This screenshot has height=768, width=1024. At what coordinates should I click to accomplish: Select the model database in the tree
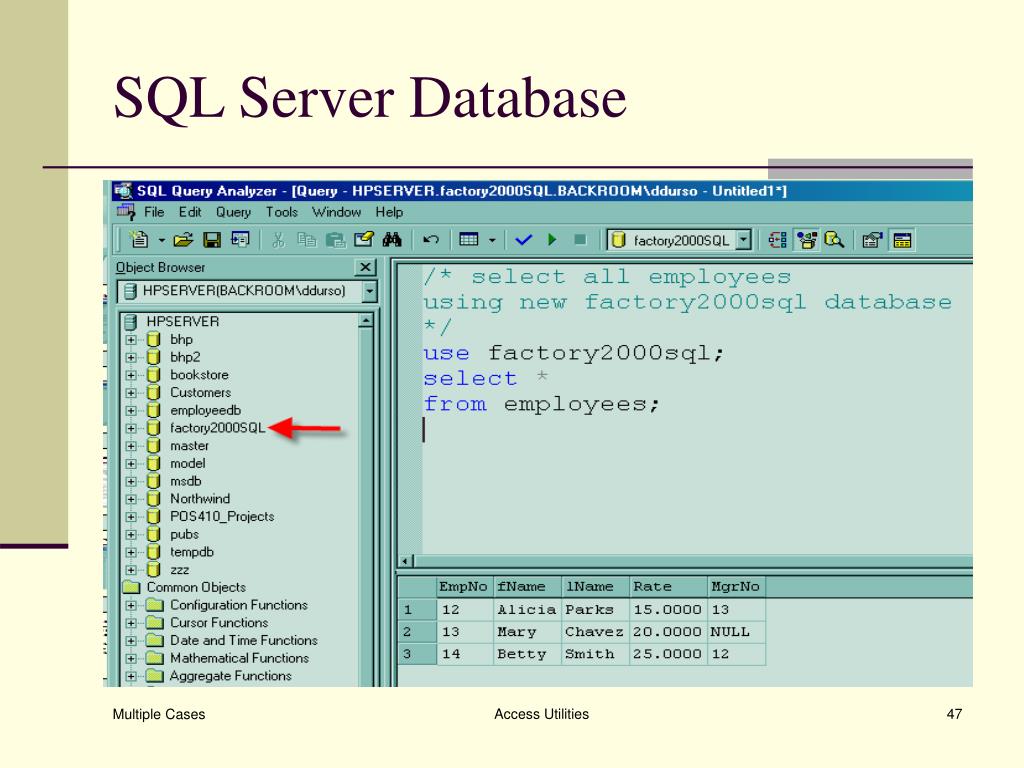pyautogui.click(x=187, y=463)
